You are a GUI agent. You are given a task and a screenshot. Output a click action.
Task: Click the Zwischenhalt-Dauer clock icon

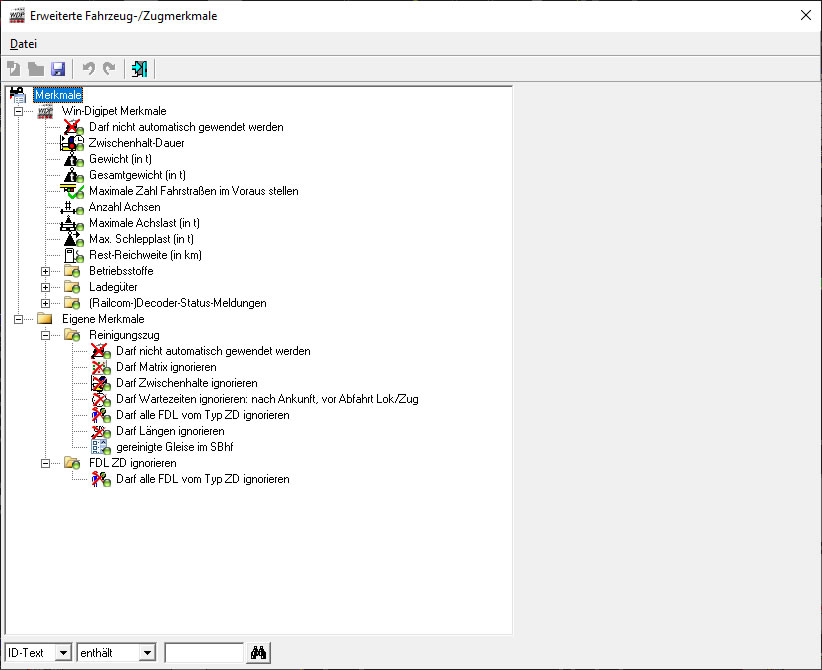point(72,143)
